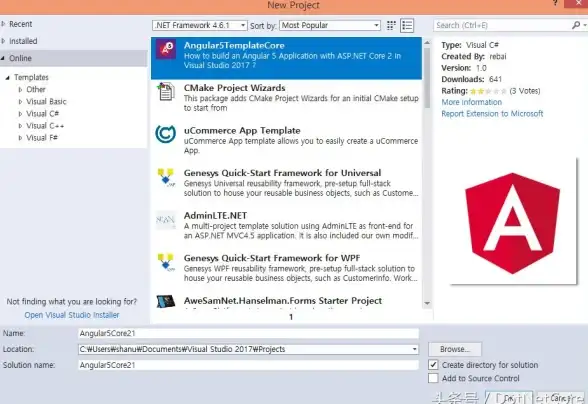Viewport: 588px width, 404px height.
Task: Switch to medium icons list view
Action: coord(407,26)
